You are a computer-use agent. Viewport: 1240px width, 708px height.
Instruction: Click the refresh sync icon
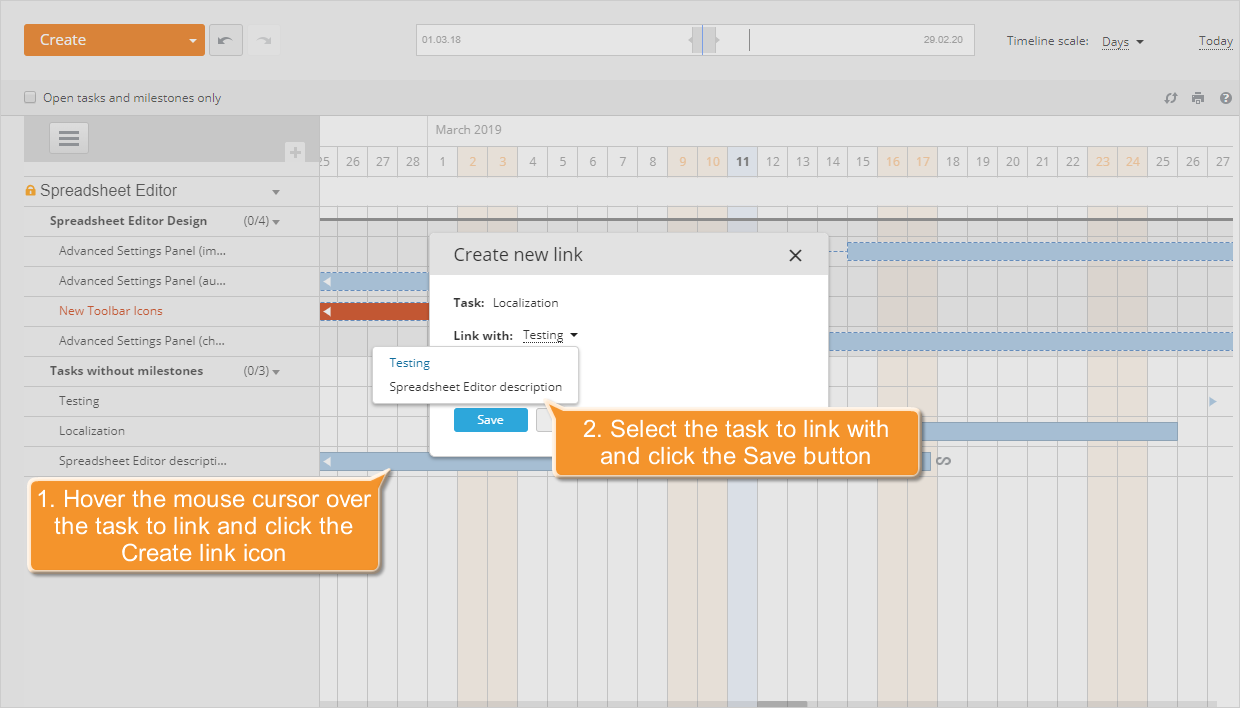[x=1170, y=98]
